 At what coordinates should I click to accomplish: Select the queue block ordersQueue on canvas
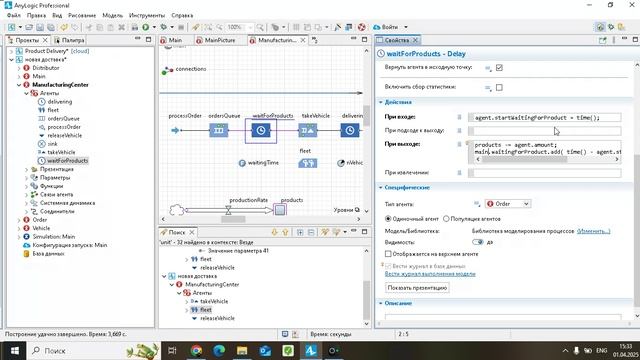coord(219,130)
